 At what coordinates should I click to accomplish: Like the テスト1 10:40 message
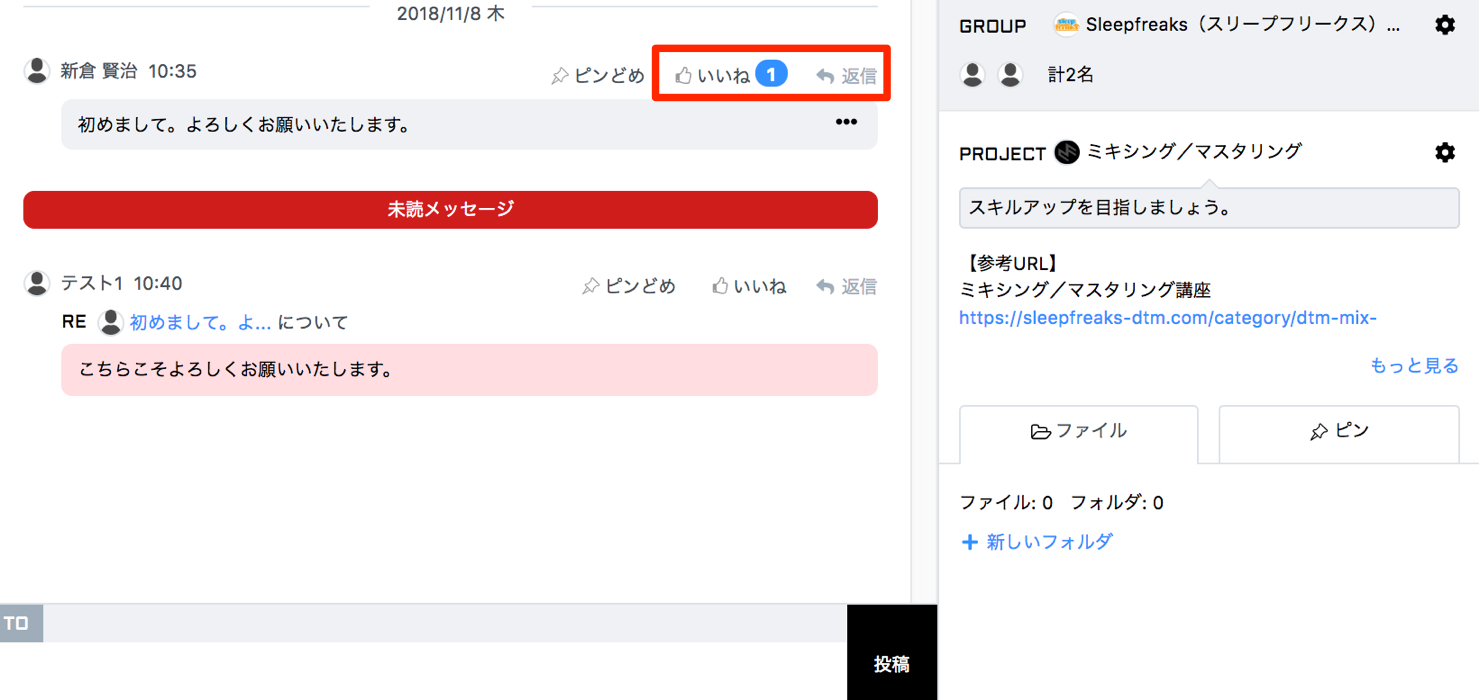tap(749, 286)
